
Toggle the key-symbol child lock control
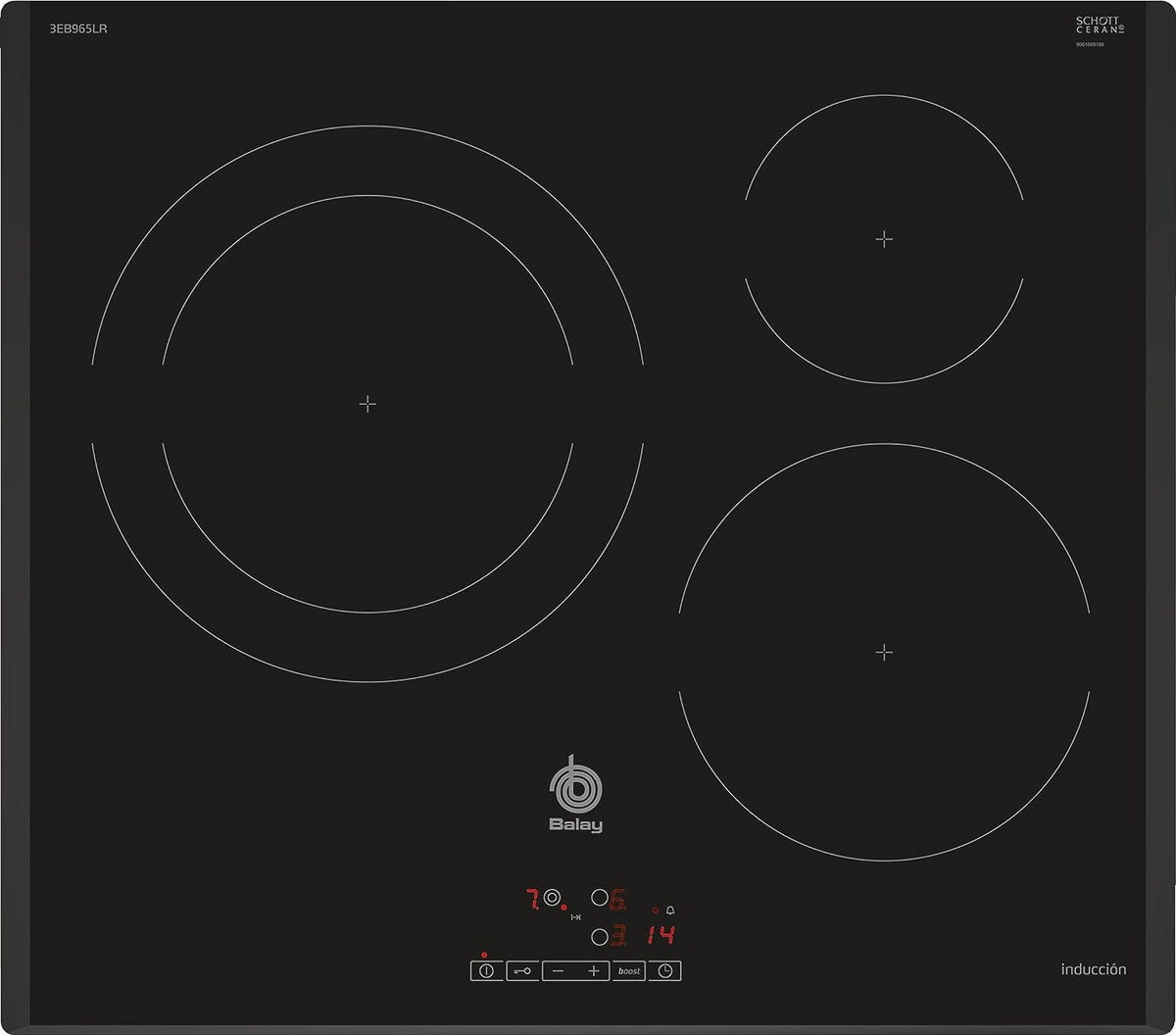[522, 971]
